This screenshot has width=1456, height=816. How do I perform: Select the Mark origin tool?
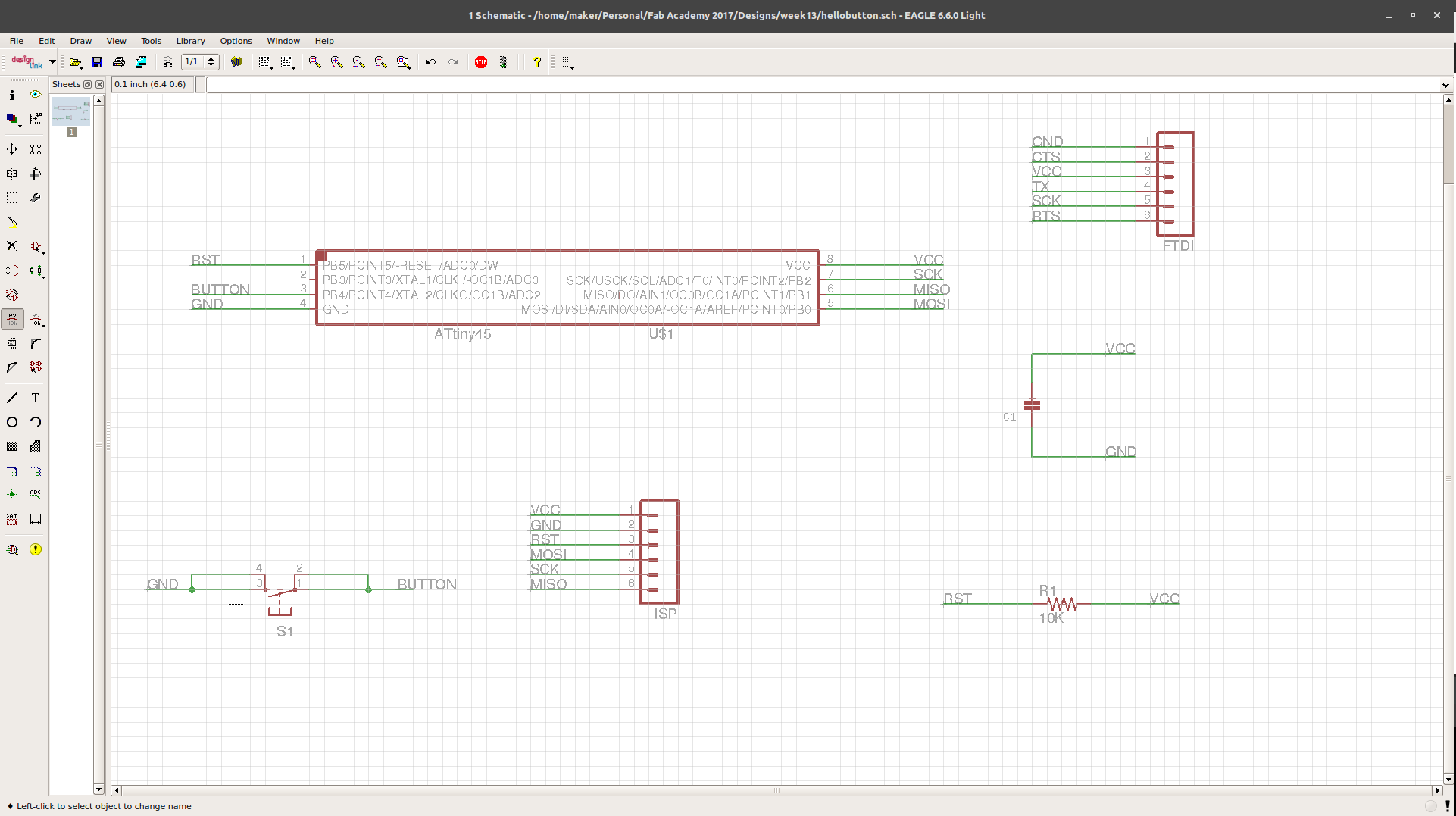(x=36, y=119)
